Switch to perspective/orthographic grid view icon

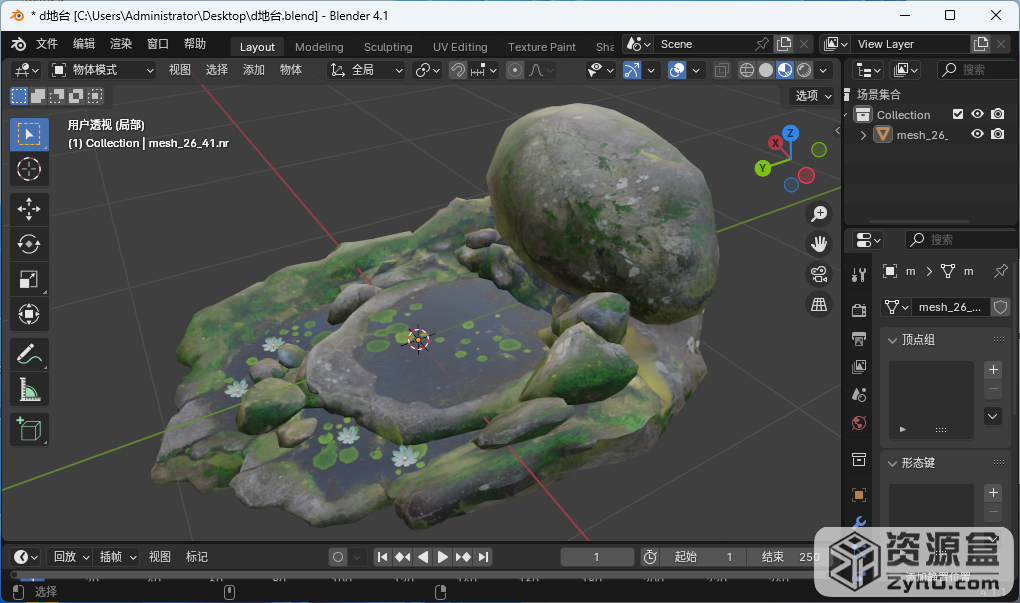point(819,305)
